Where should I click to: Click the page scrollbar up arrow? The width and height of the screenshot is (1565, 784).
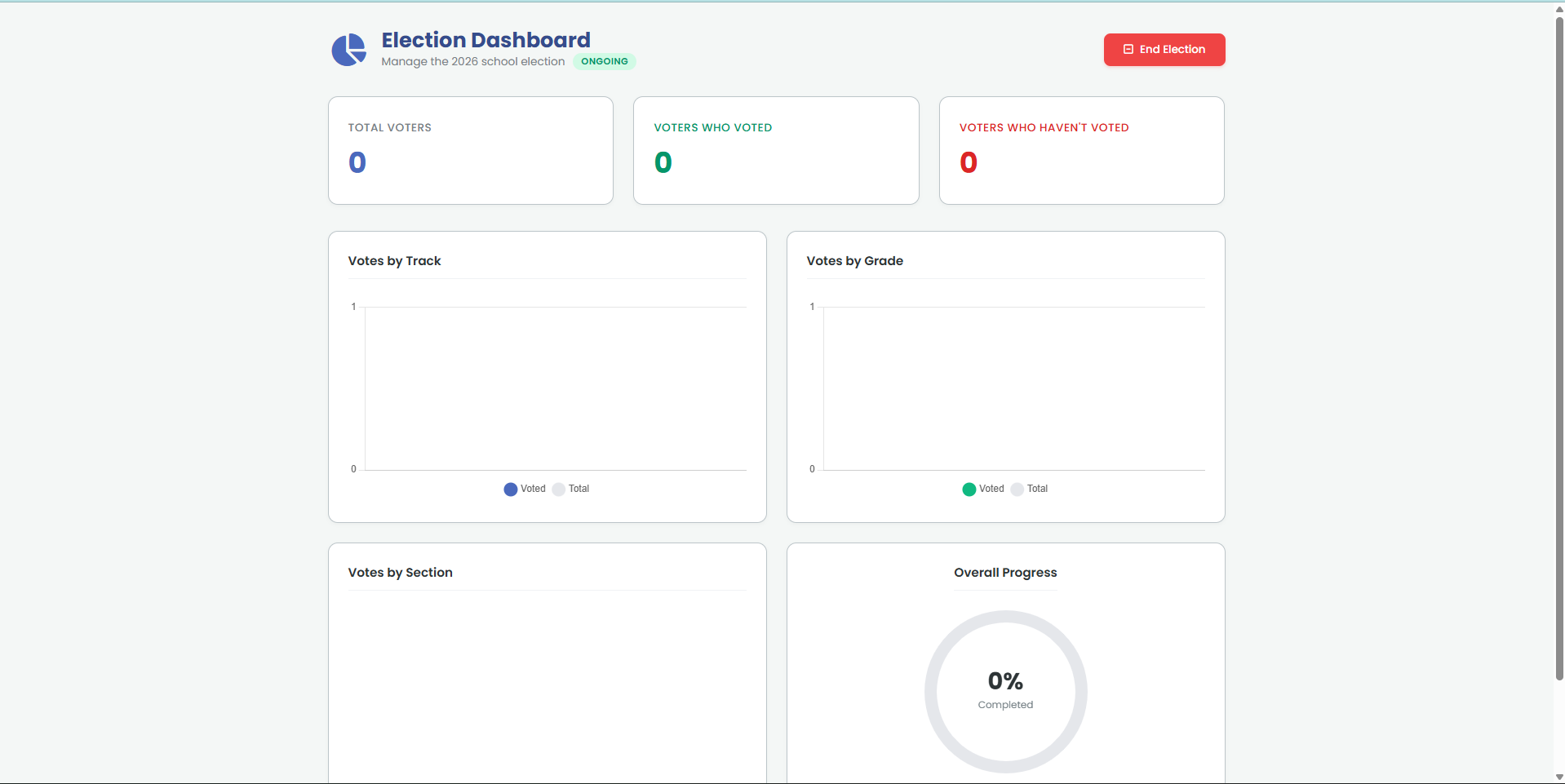[x=1559, y=9]
